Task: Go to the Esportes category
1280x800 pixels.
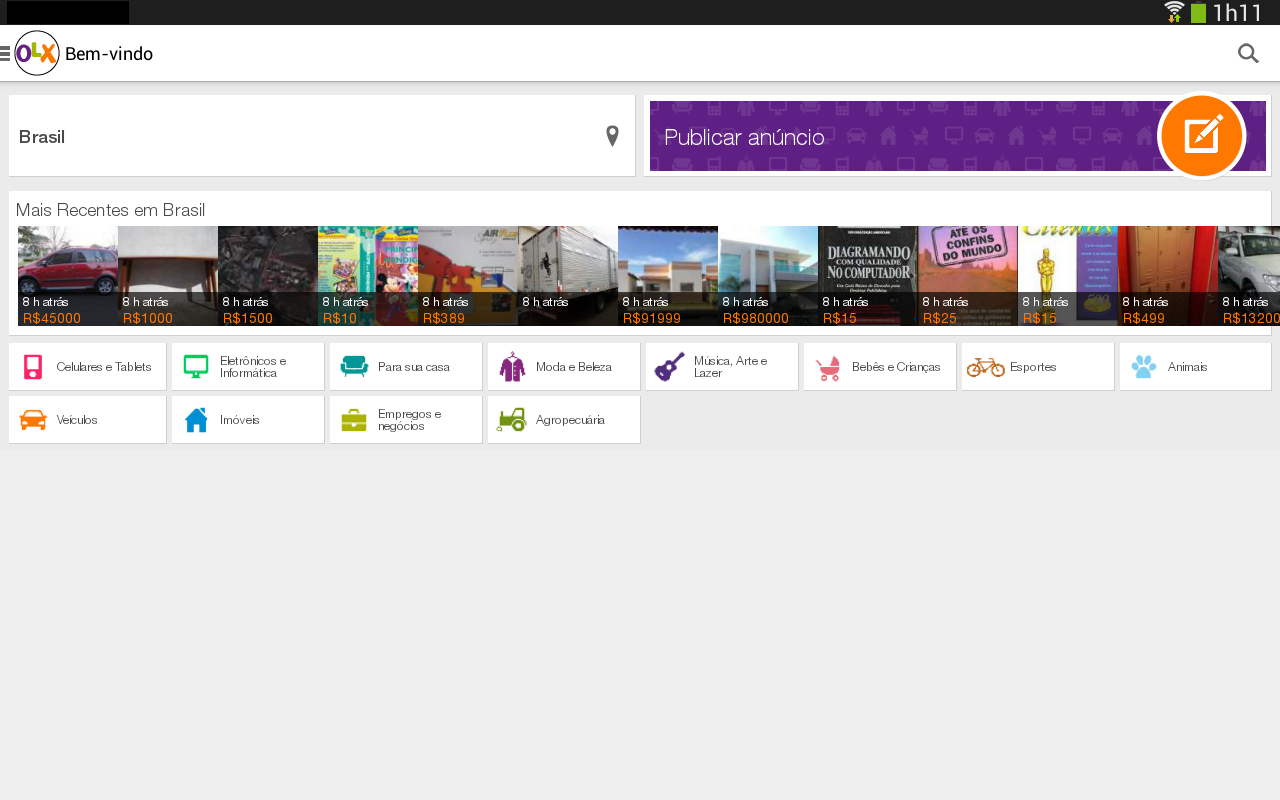Action: click(1038, 367)
